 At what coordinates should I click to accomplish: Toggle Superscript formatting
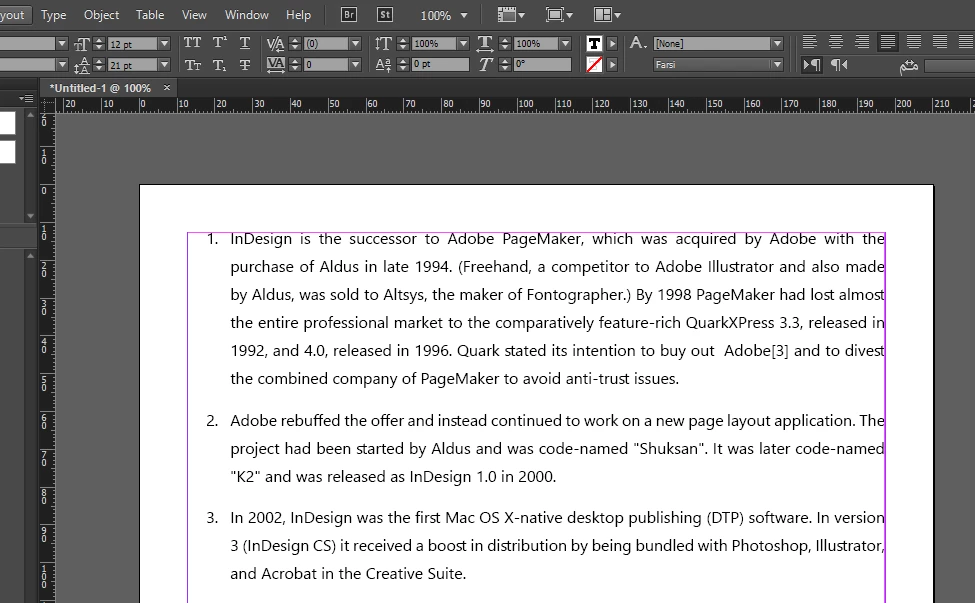(x=219, y=43)
